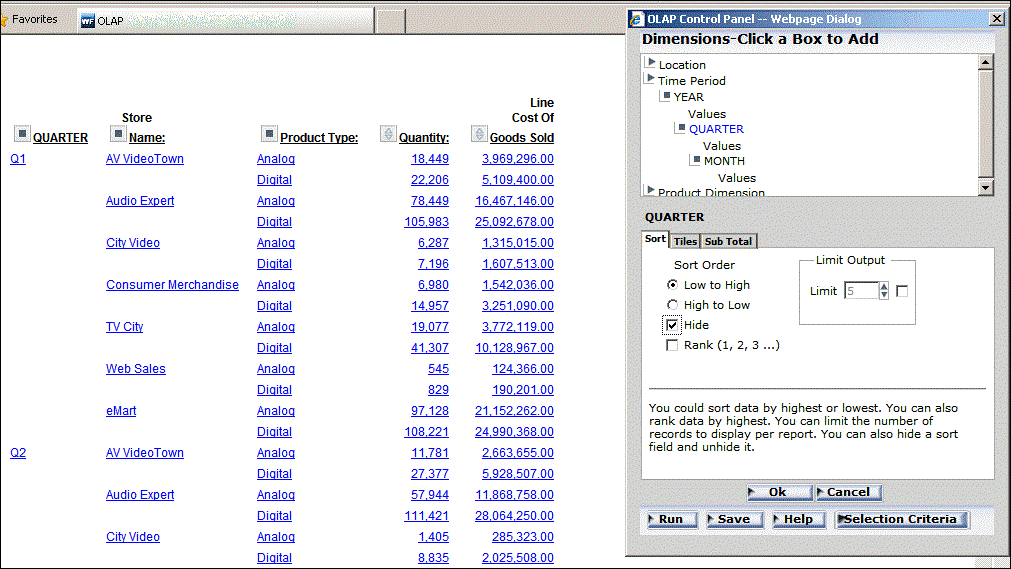The image size is (1011, 569).
Task: Click the YEAR tree item label
Action: 689,97
